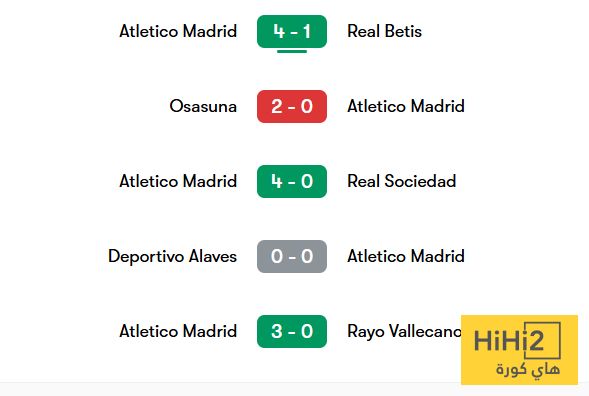589x396 pixels.
Task: Open the Real Sociedad team link
Action: click(402, 181)
